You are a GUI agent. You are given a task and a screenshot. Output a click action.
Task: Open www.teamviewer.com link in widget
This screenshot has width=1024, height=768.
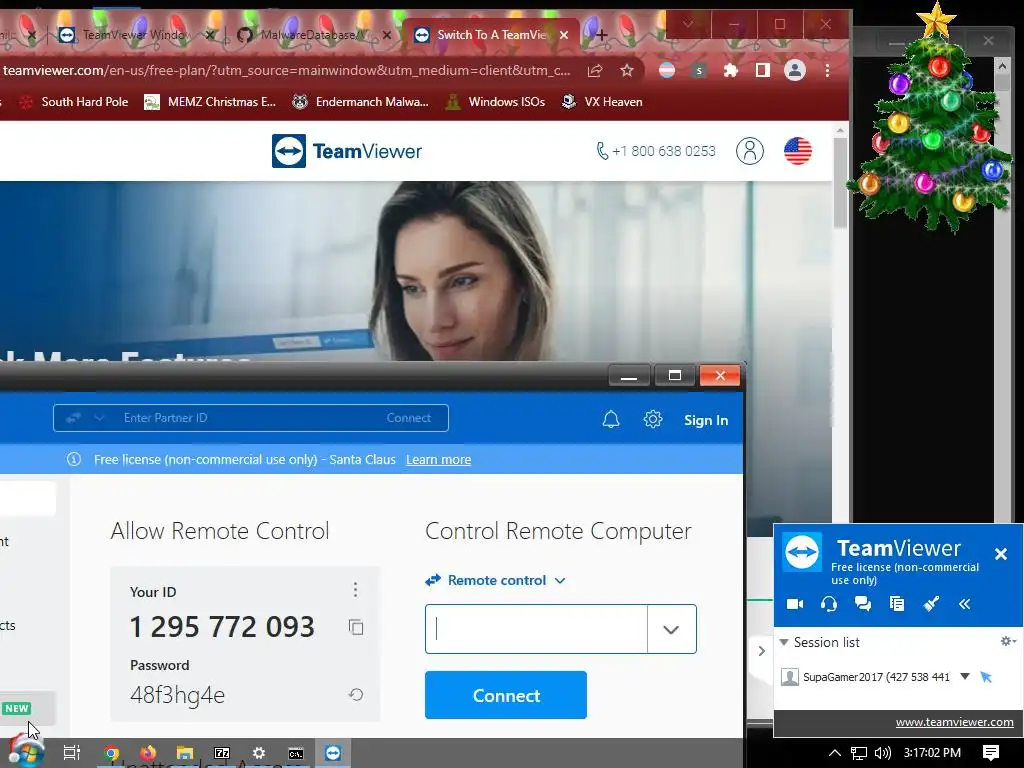point(954,722)
